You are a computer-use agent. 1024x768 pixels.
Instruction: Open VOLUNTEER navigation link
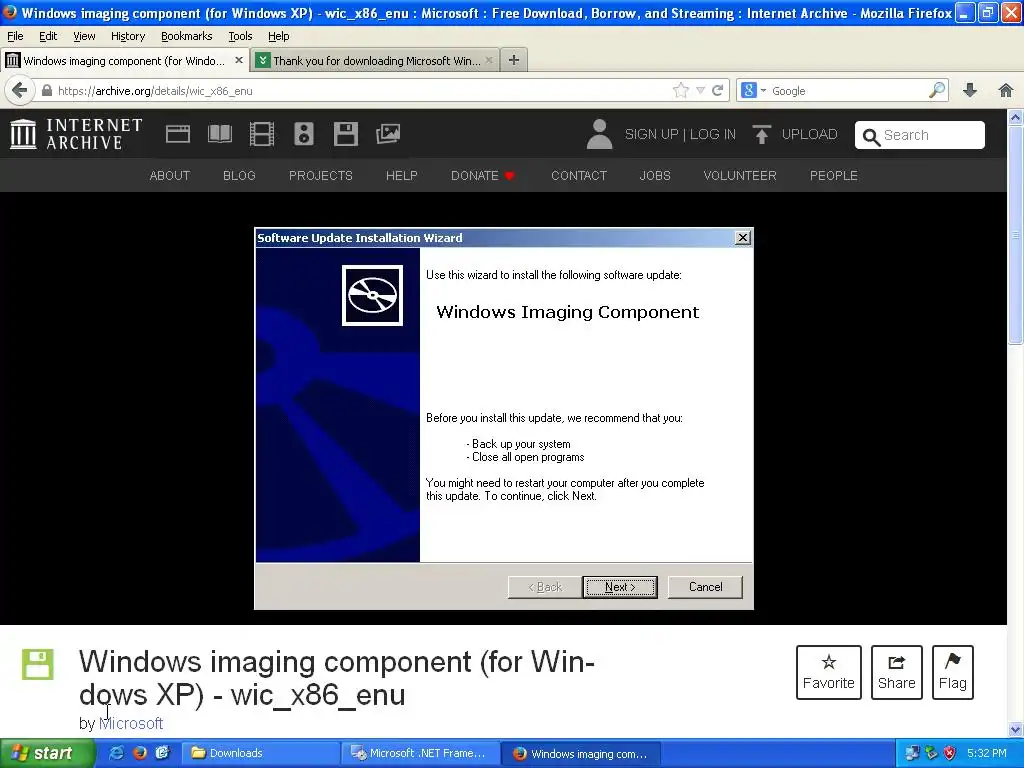(740, 175)
